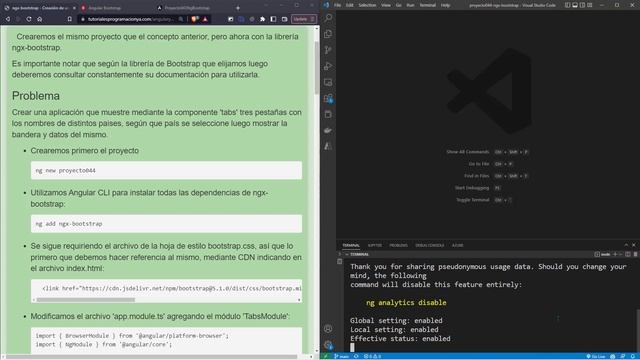This screenshot has height=360, width=640.
Task: Click the main branch in status bar
Action: (x=342, y=356)
